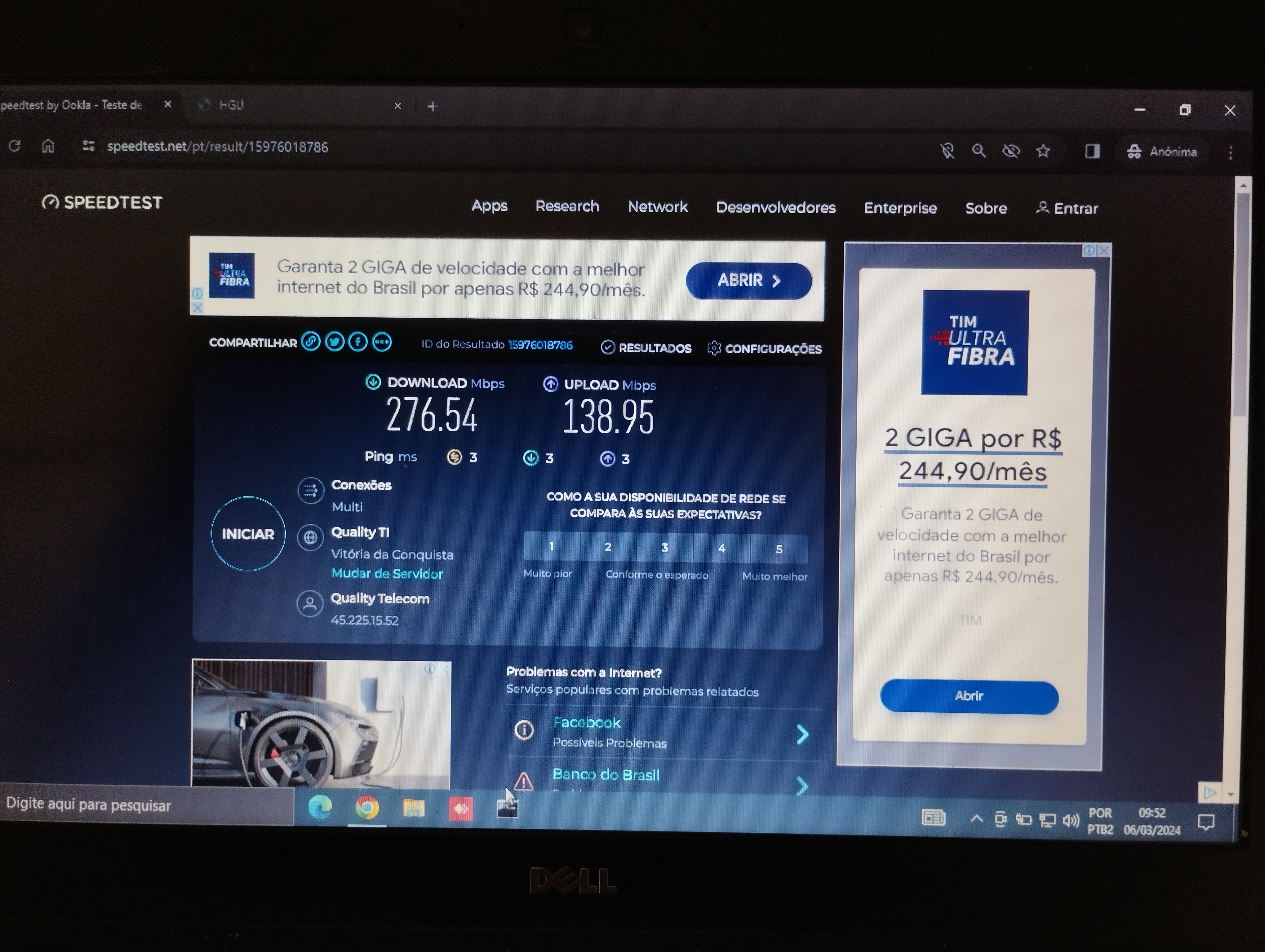The height and width of the screenshot is (952, 1265).
Task: Open the Research menu item
Action: click(567, 206)
